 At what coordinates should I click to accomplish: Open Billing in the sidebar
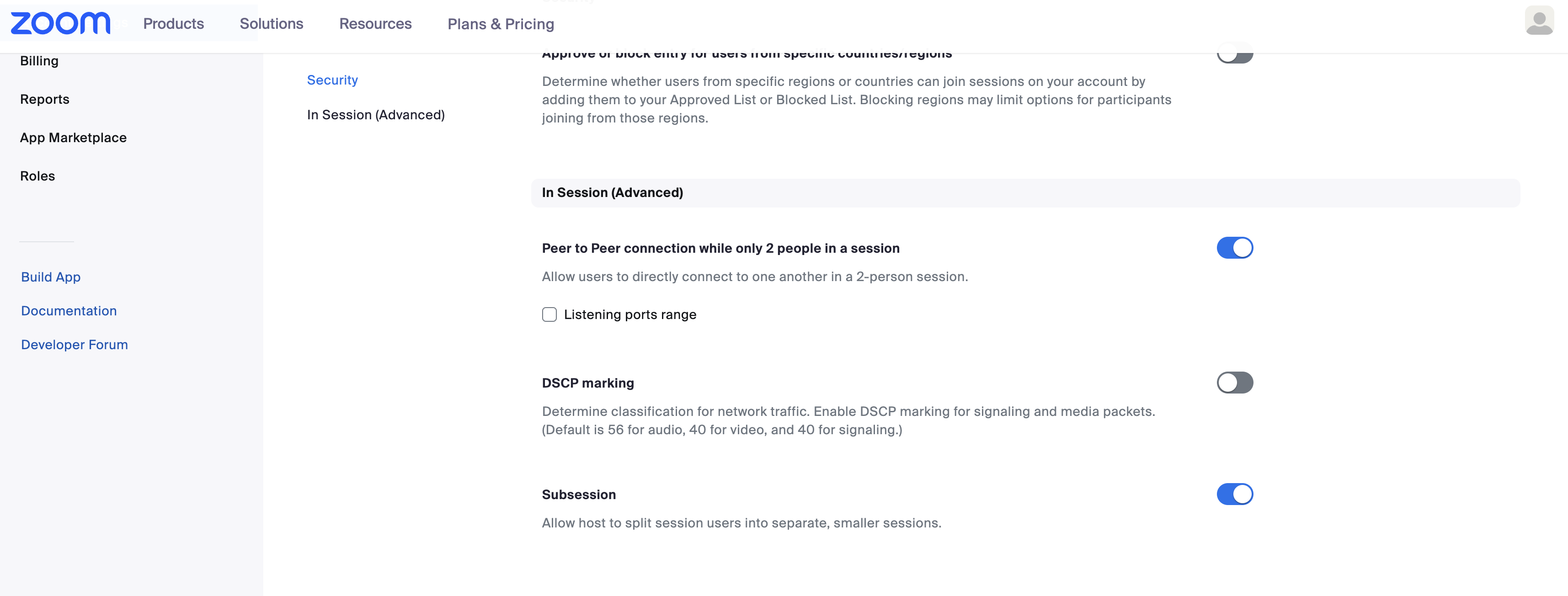39,61
